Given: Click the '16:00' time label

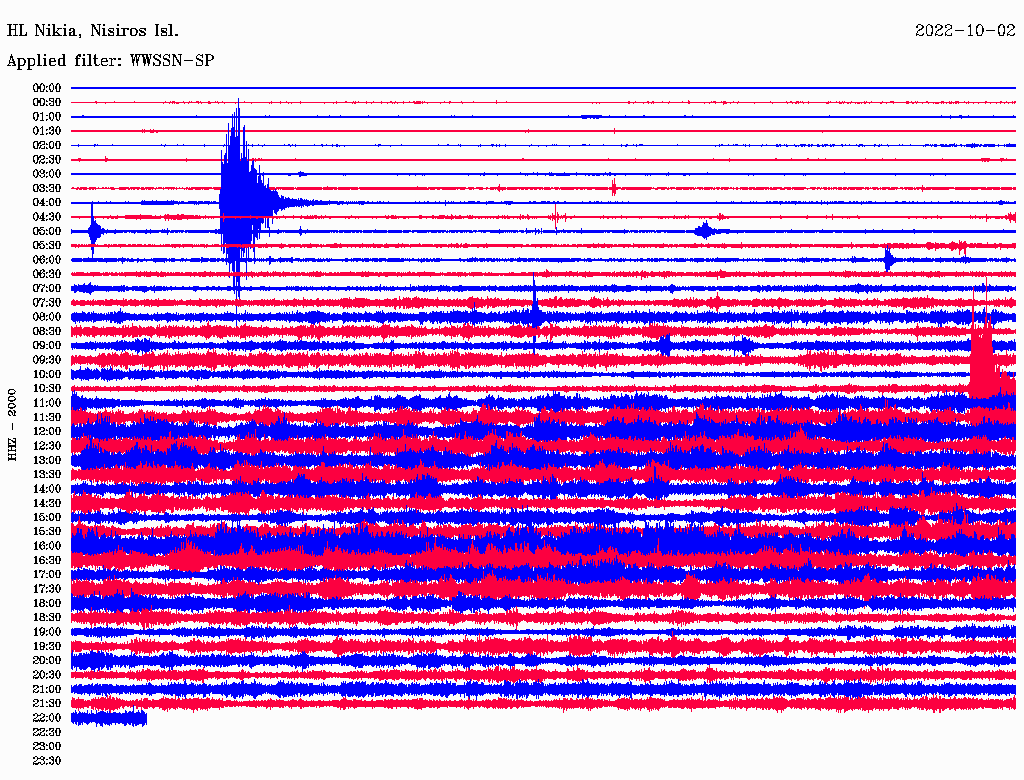Looking at the screenshot, I should click(x=46, y=546).
